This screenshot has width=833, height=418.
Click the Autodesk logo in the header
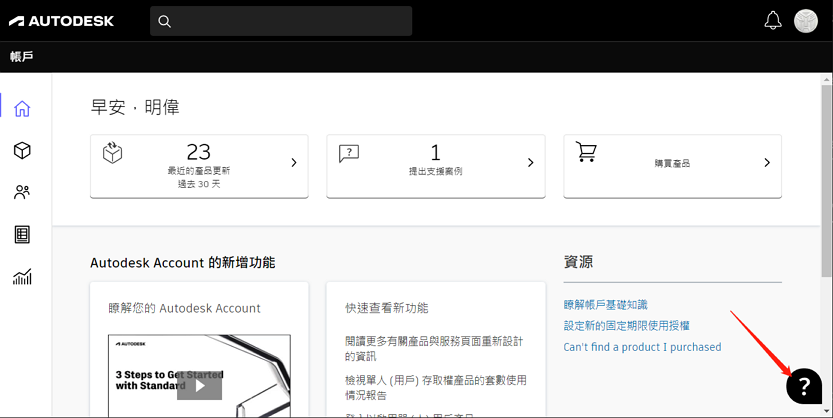(61, 21)
